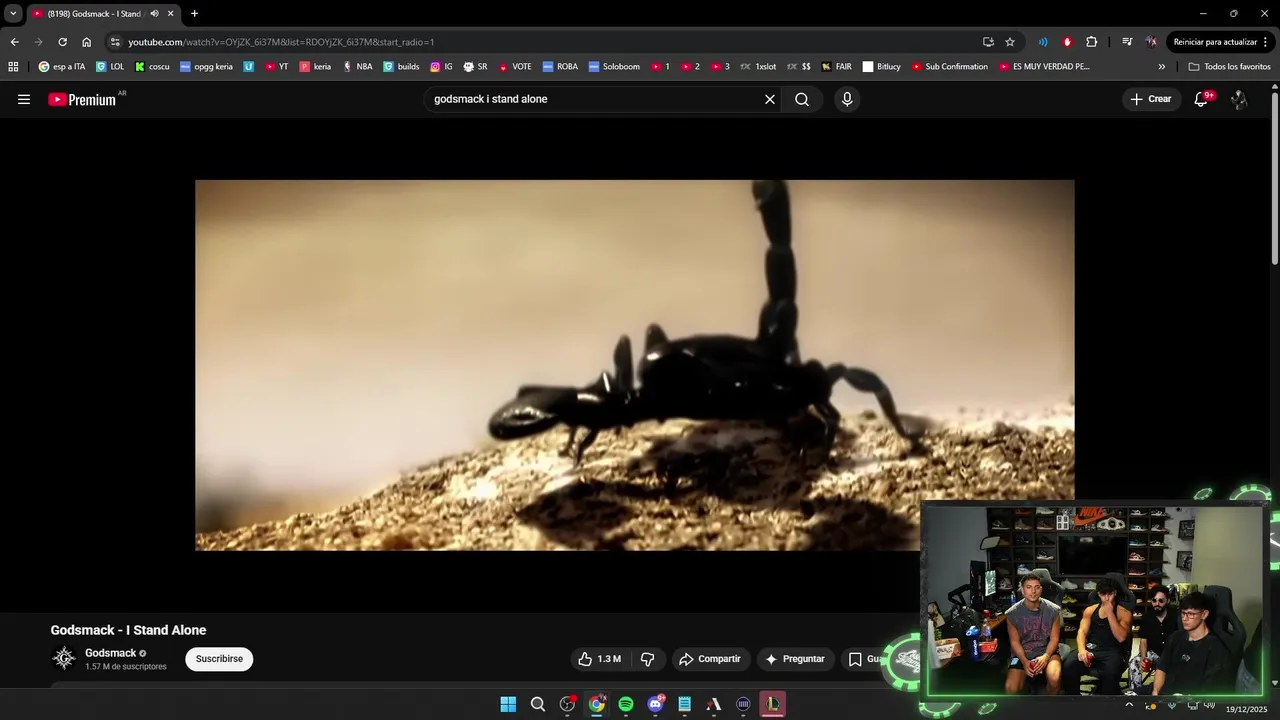Open site information icon in address bar

point(115,42)
